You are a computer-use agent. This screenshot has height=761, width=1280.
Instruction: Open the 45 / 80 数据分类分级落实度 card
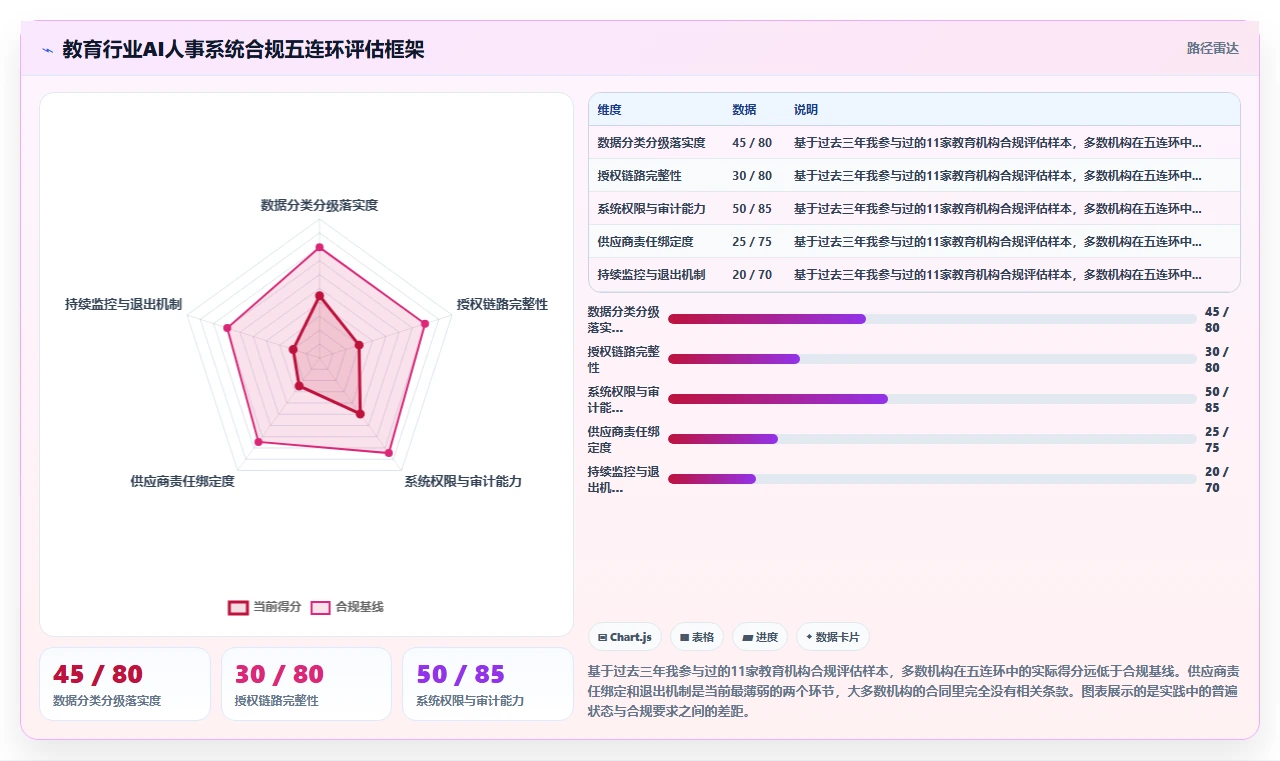(125, 684)
